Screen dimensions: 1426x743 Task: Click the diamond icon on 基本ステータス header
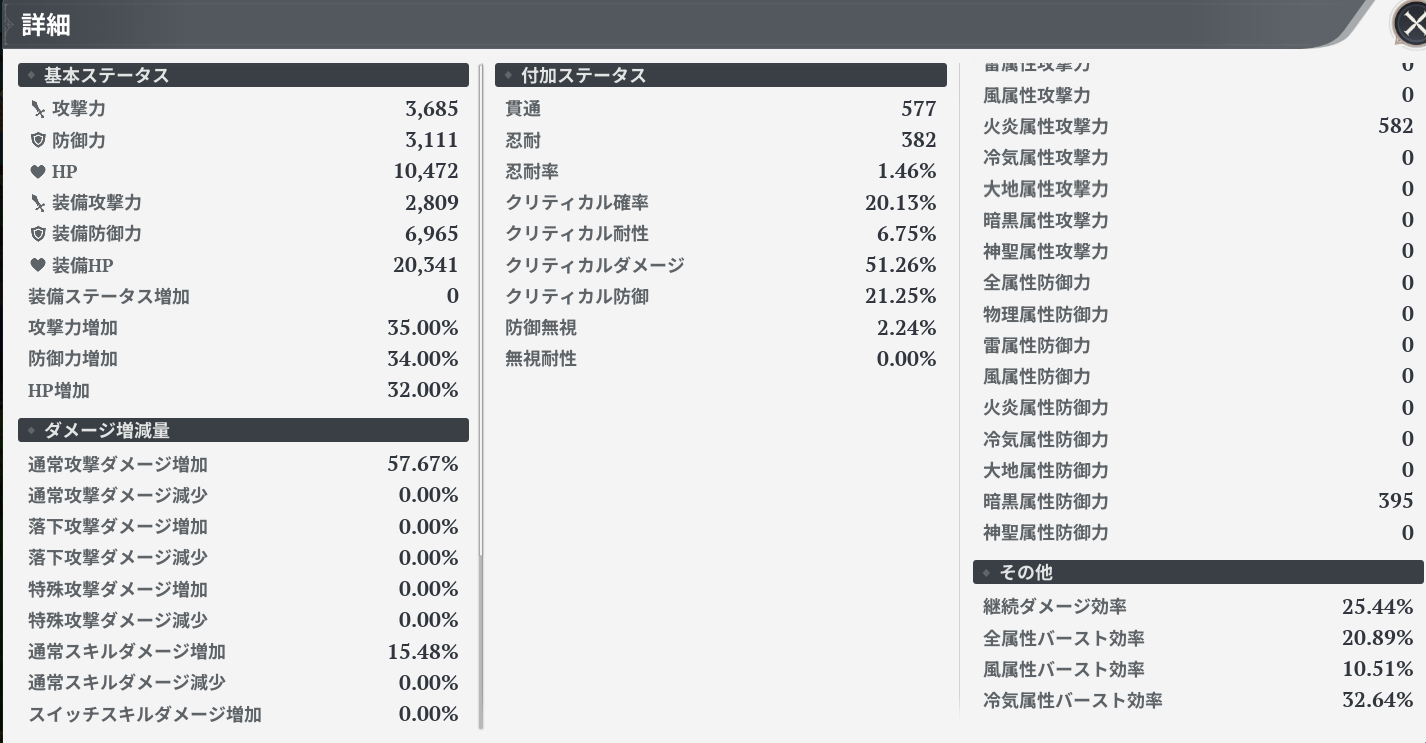click(x=31, y=76)
